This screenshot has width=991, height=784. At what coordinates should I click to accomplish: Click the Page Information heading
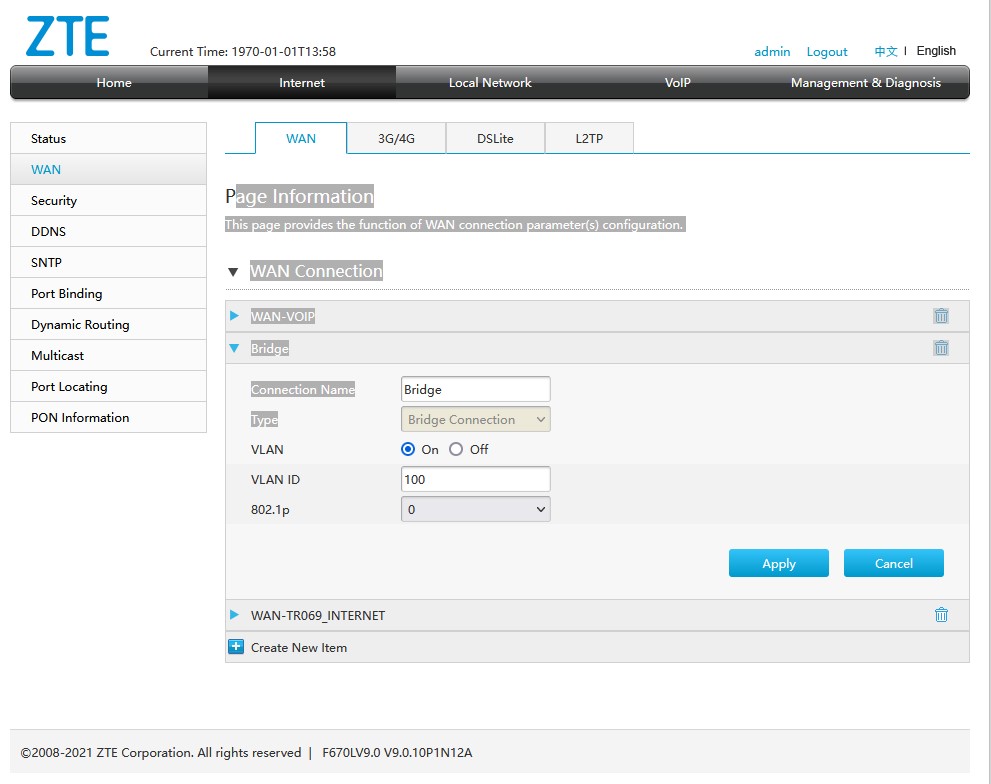click(300, 196)
